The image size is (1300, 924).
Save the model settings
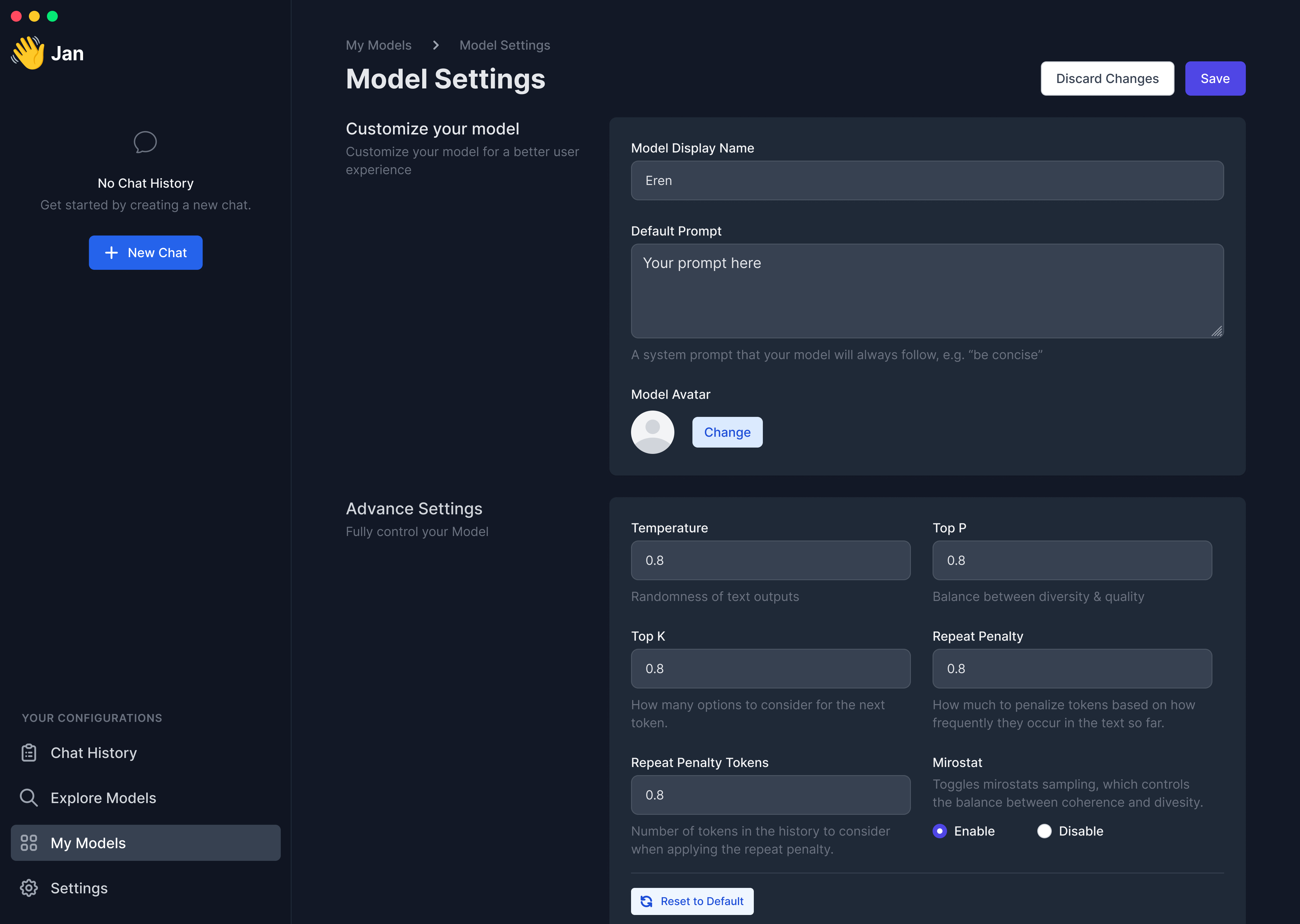tap(1215, 79)
